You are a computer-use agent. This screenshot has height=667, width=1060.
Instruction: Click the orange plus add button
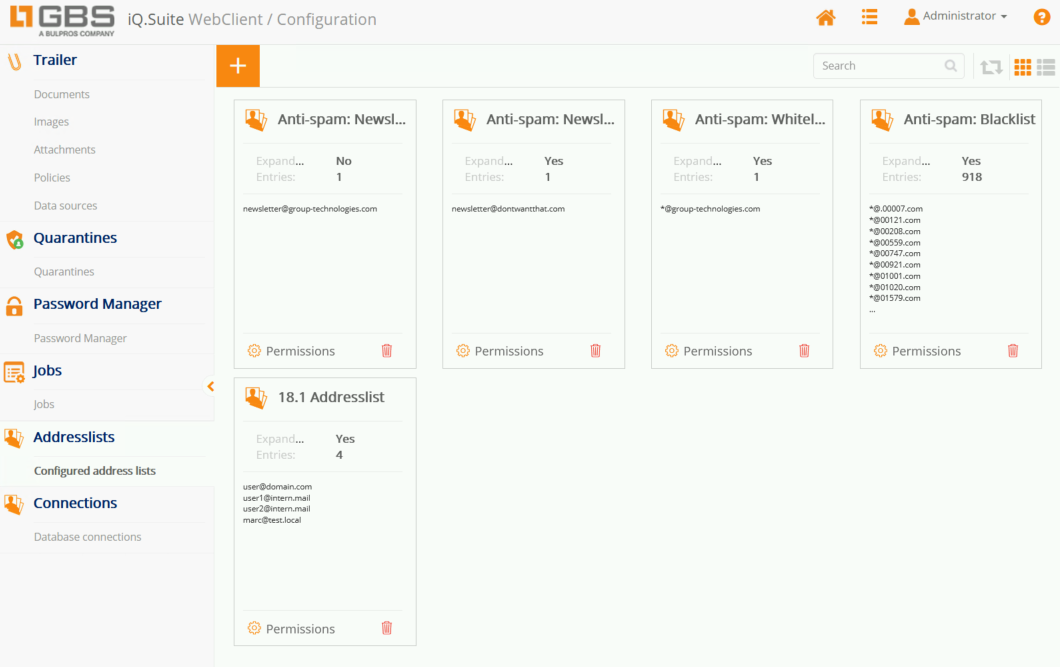point(238,66)
